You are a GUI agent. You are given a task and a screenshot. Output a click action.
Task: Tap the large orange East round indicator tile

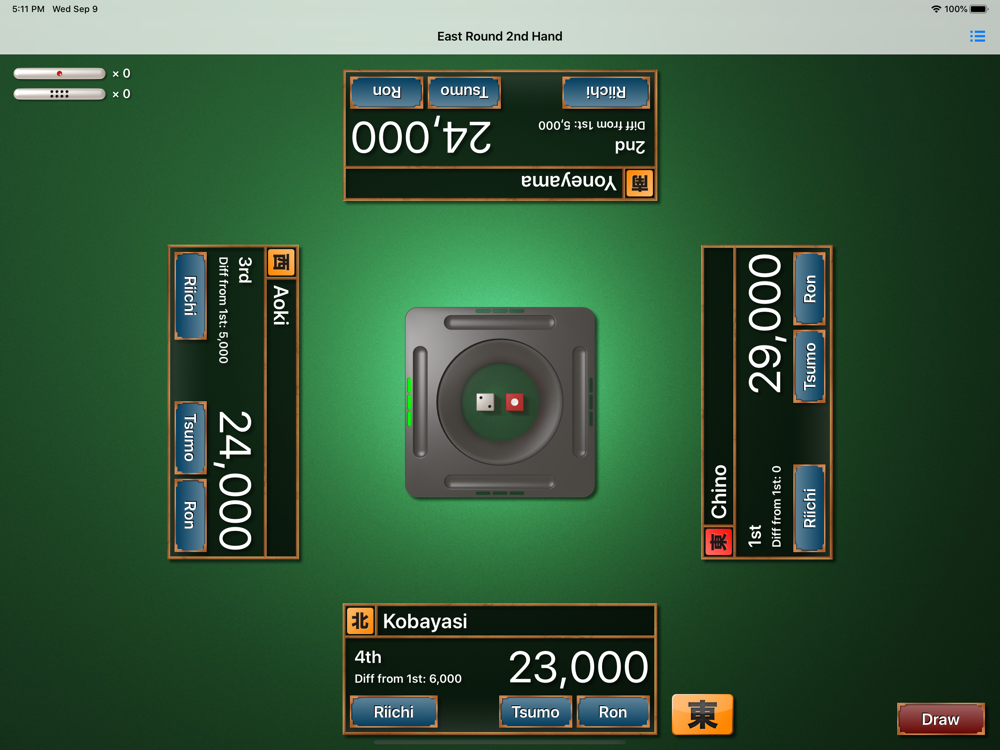[702, 714]
